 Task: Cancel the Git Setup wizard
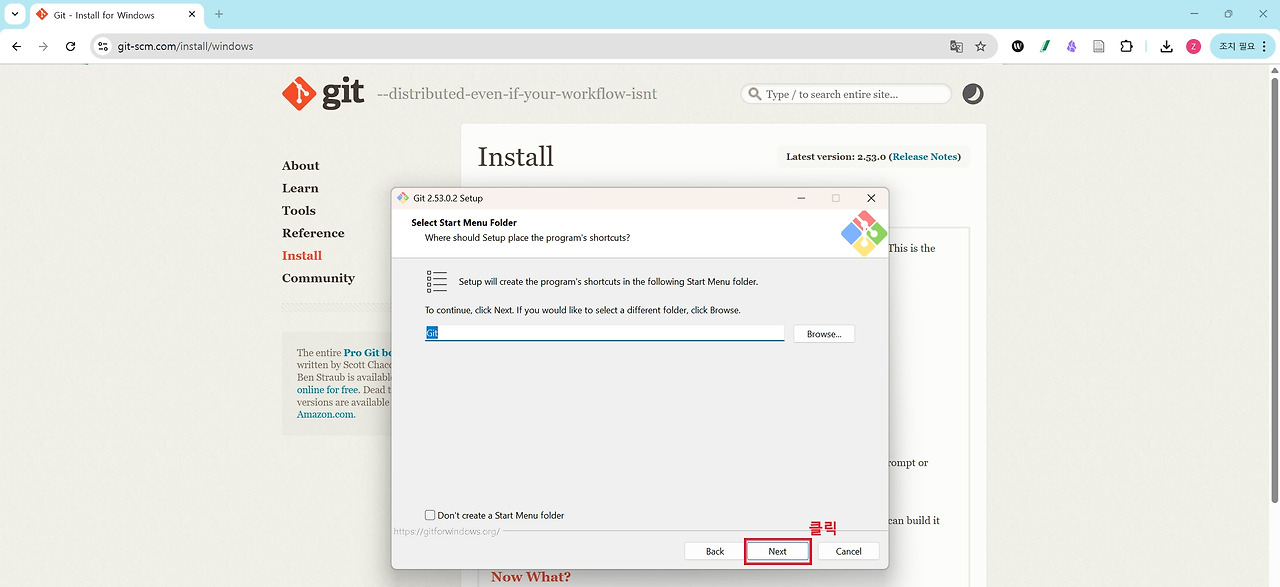pyautogui.click(x=848, y=551)
